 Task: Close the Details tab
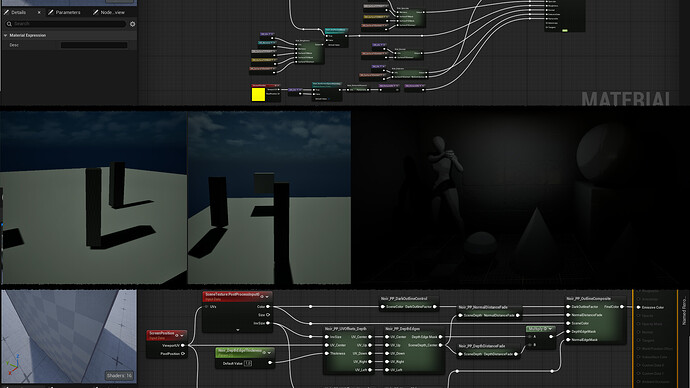[x=39, y=12]
